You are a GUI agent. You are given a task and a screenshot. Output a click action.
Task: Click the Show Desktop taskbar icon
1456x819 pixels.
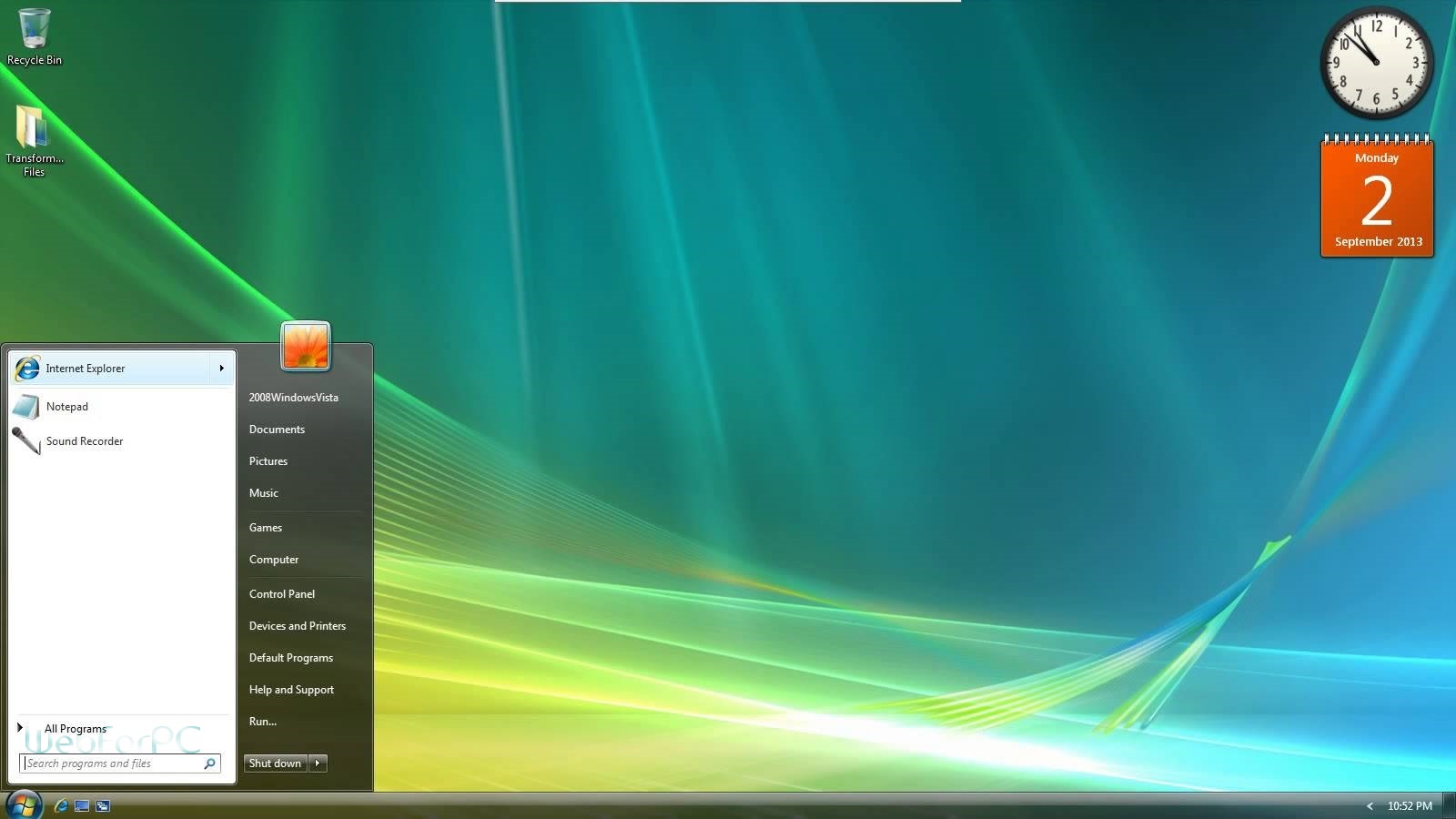tap(82, 806)
